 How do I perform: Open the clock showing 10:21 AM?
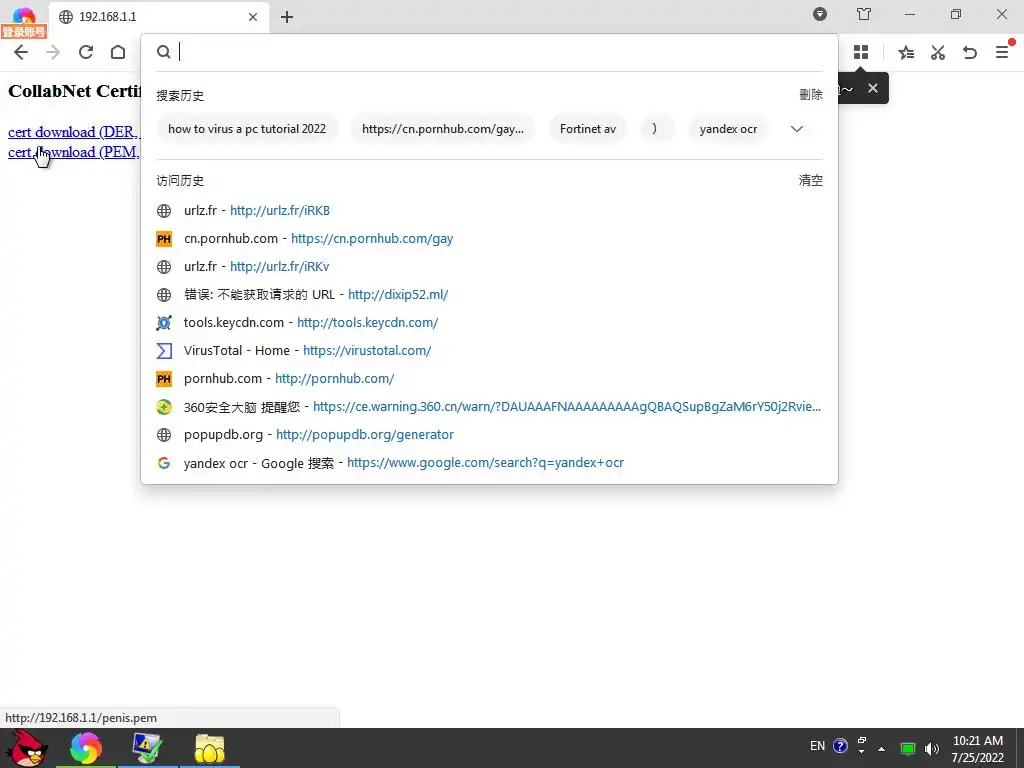tap(978, 749)
